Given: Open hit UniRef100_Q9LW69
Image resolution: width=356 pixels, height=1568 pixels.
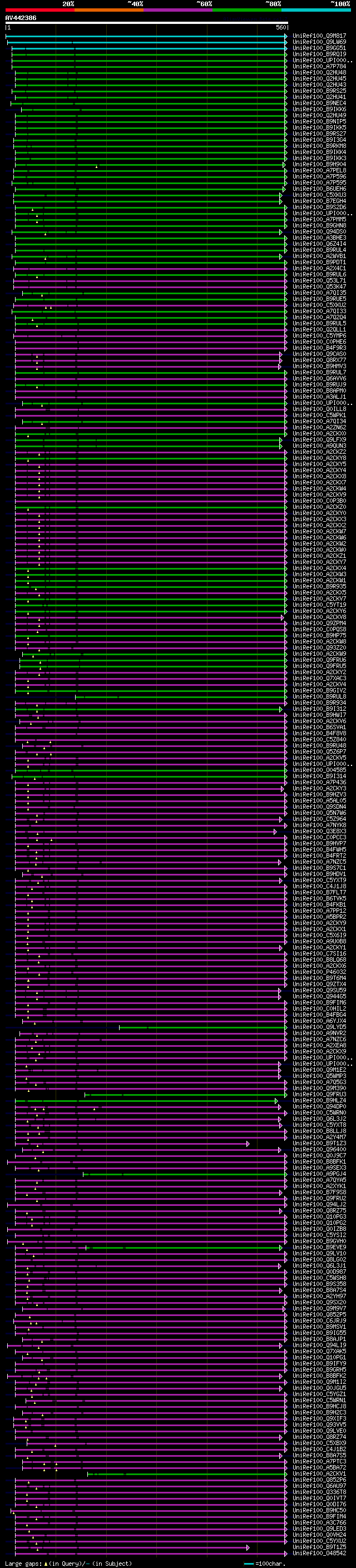Looking at the screenshot, I should 319,42.
